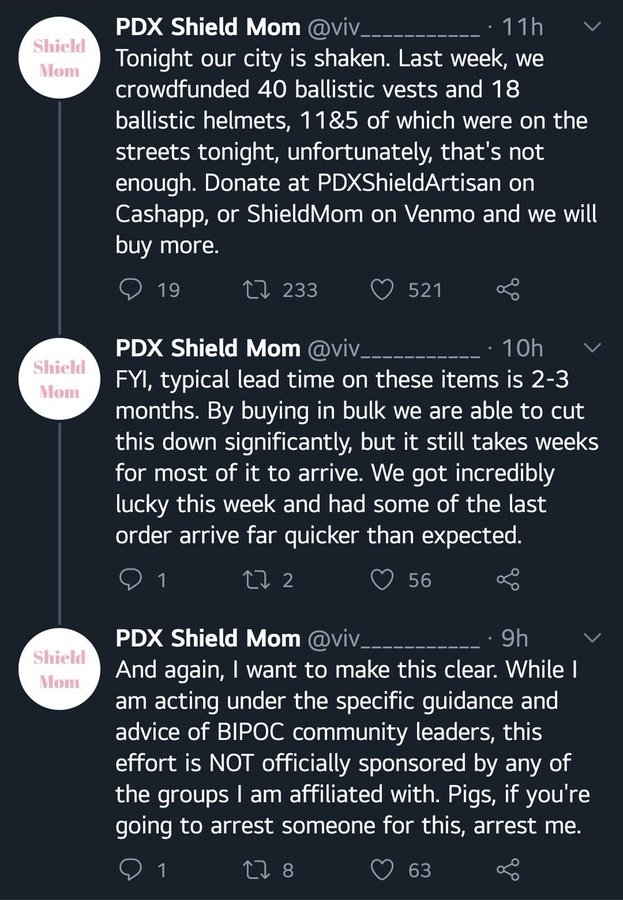Viewport: 623px width, 900px height.
Task: Open the chevron menu on the 9h tweet
Action: 592,638
